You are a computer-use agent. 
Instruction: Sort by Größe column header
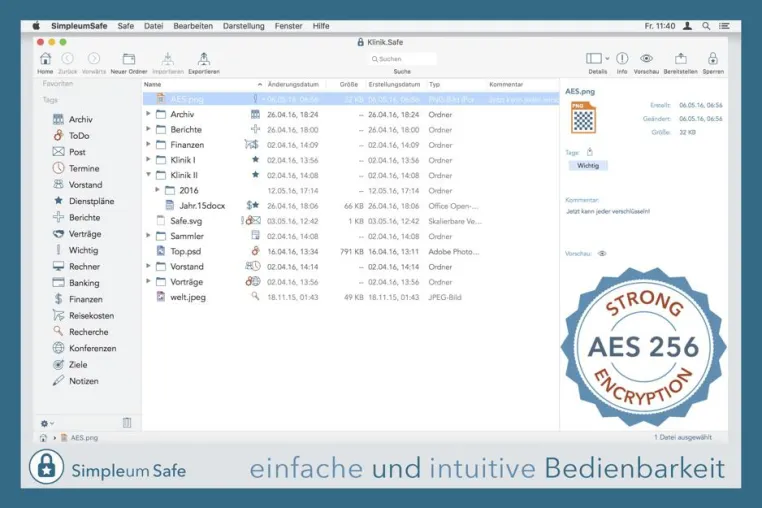pos(348,84)
